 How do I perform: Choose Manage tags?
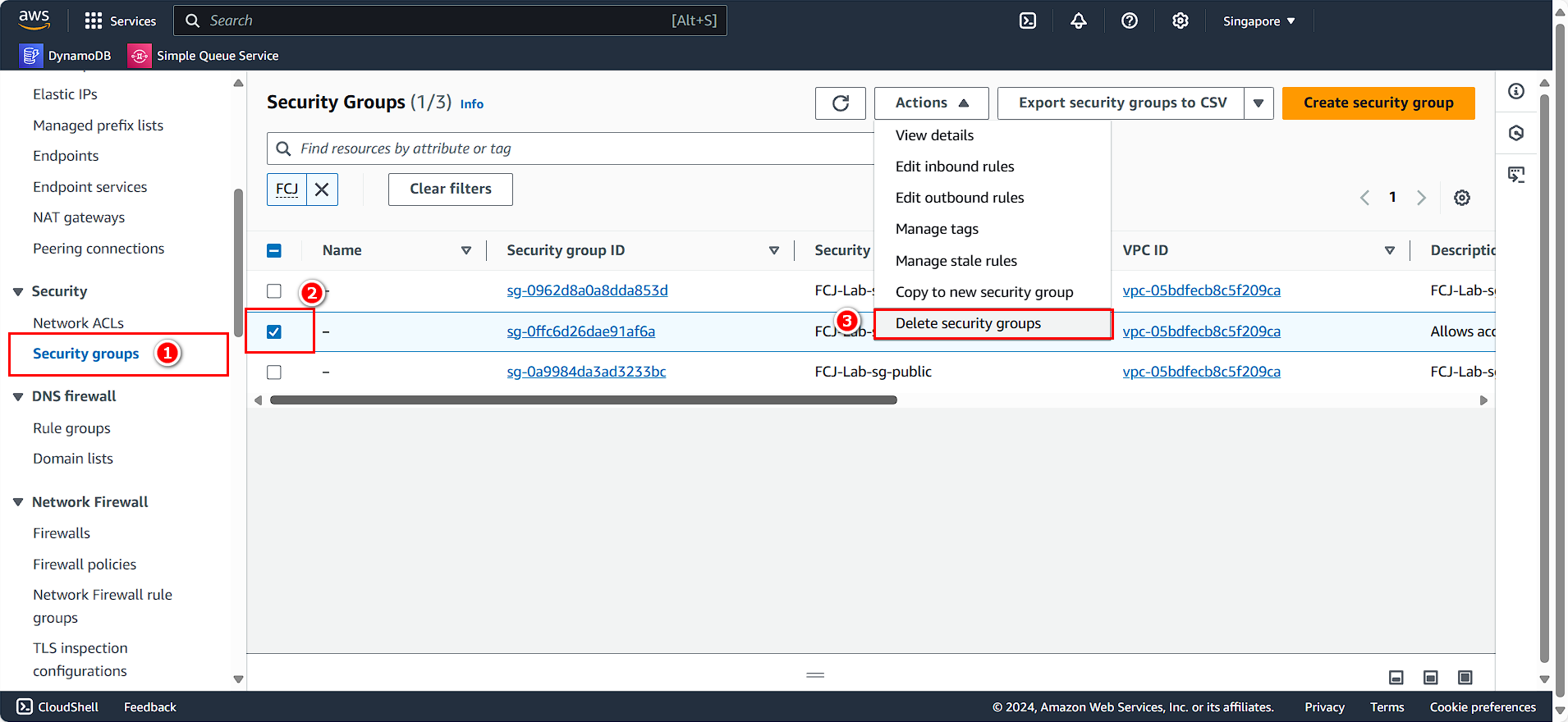(x=993, y=229)
